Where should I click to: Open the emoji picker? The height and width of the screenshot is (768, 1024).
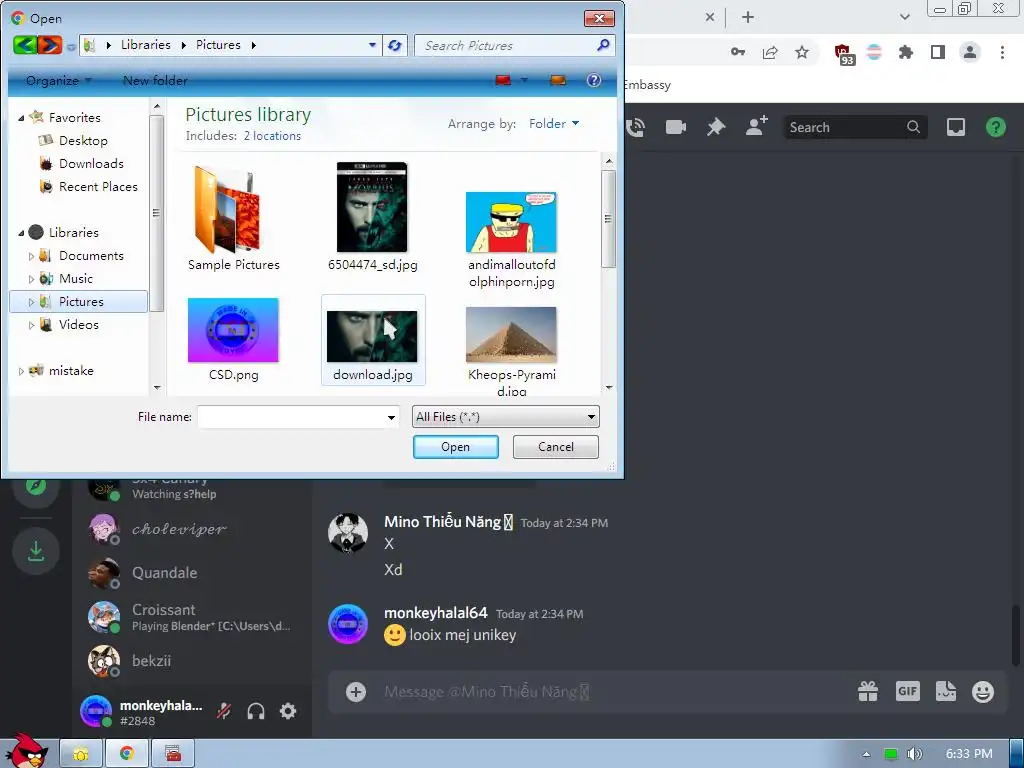click(983, 692)
